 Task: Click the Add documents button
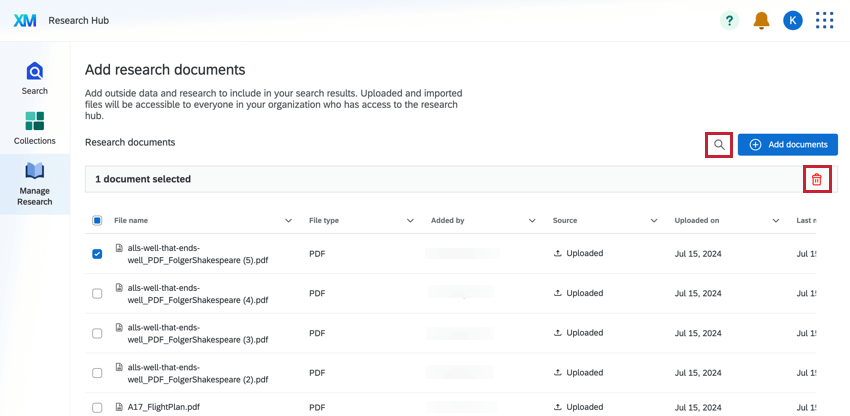[x=788, y=145]
